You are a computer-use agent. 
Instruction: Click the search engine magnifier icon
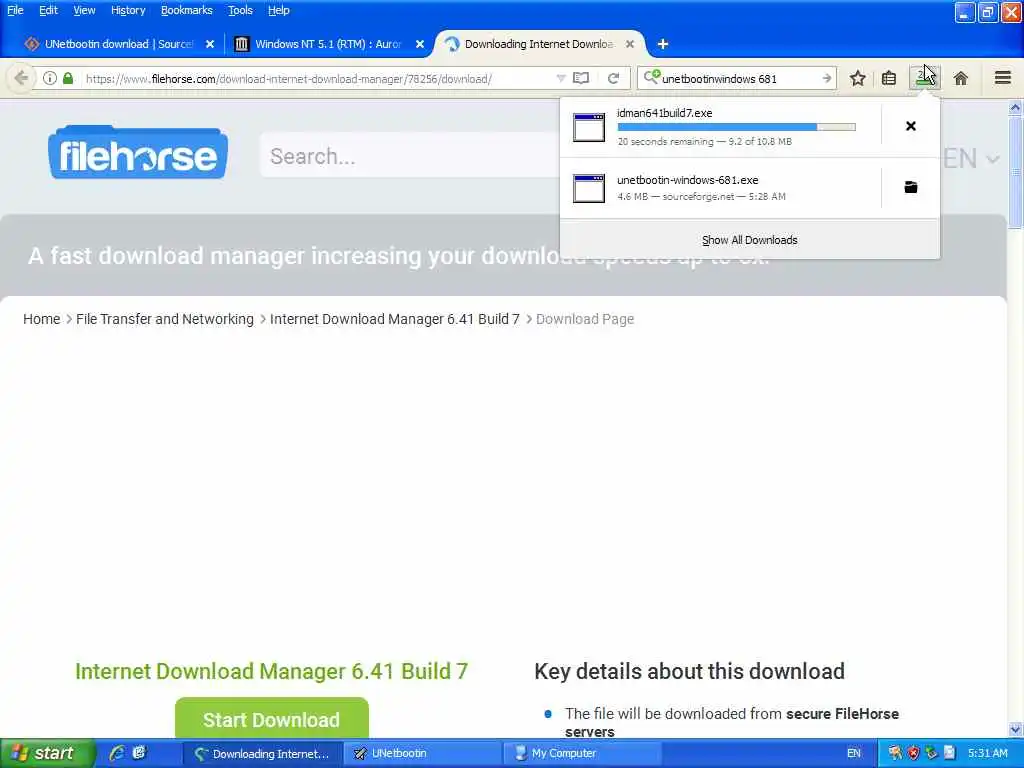[651, 78]
